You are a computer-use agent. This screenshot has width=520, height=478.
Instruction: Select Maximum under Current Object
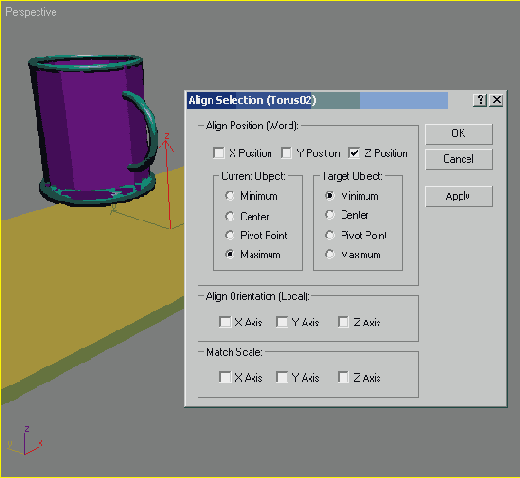point(230,254)
